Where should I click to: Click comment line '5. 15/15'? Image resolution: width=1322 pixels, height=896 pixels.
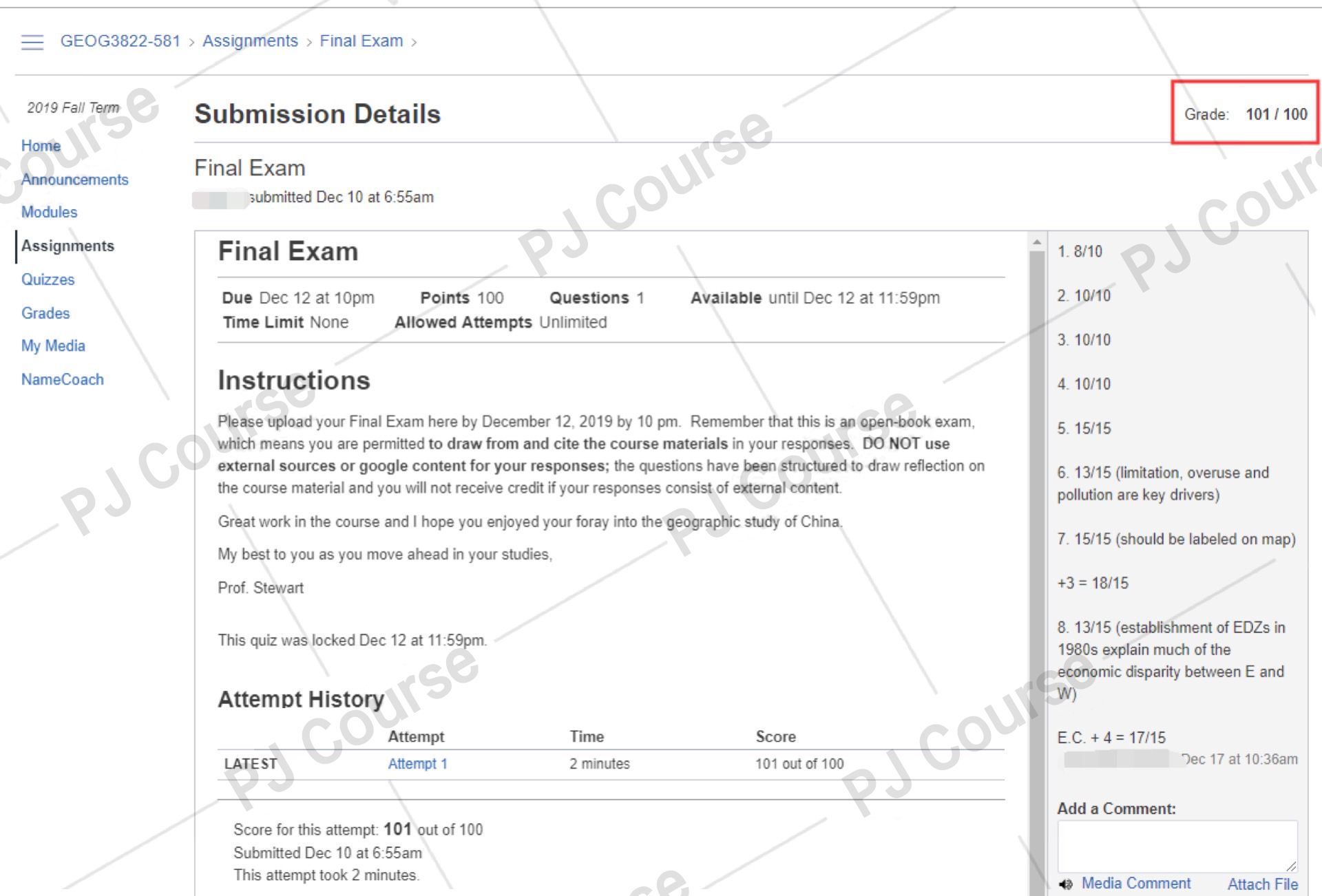[1084, 429]
